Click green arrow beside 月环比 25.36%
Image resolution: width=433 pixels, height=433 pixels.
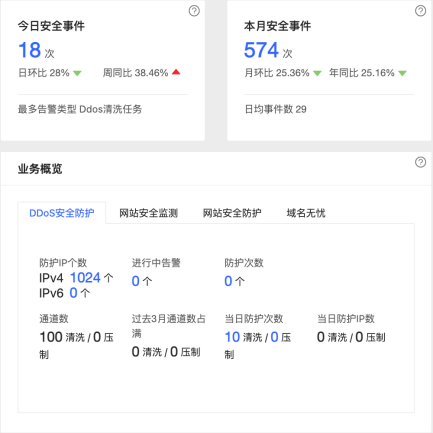tap(317, 73)
